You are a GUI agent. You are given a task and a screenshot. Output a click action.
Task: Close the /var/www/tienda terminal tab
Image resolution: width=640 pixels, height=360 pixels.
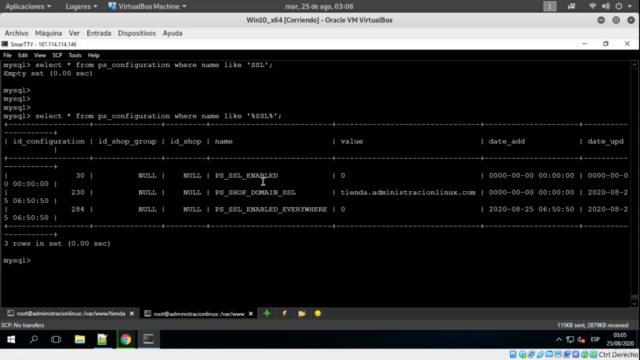pyautogui.click(x=132, y=313)
